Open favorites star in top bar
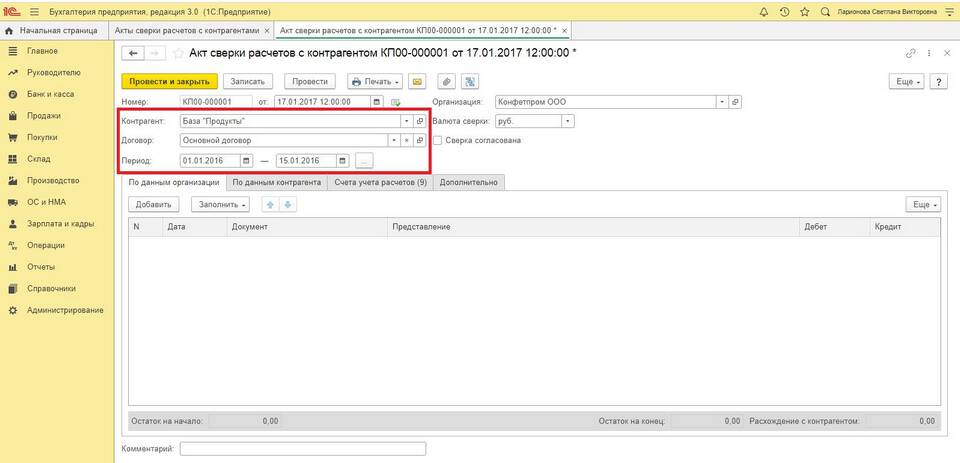The width and height of the screenshot is (960, 463). [804, 11]
